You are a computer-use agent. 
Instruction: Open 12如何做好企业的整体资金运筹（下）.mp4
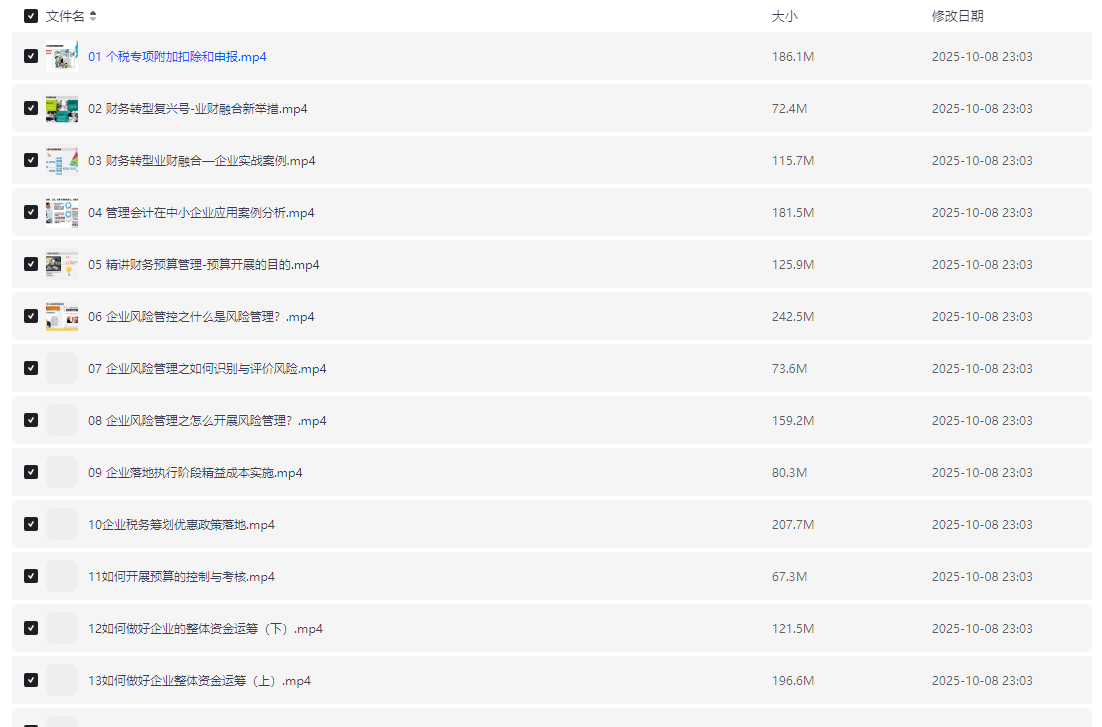(205, 629)
